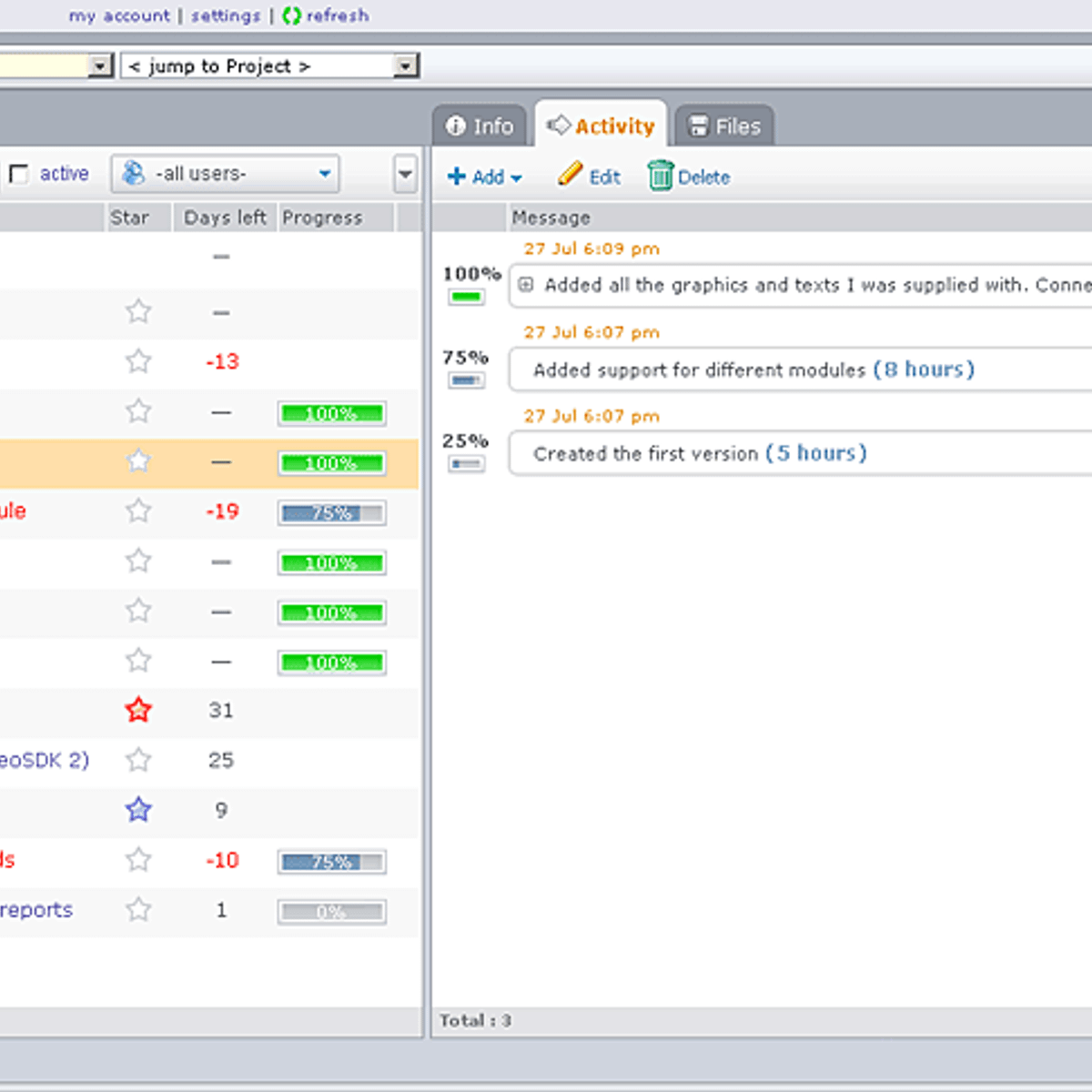Switch to the Files tab
The image size is (1092, 1092).
[724, 126]
